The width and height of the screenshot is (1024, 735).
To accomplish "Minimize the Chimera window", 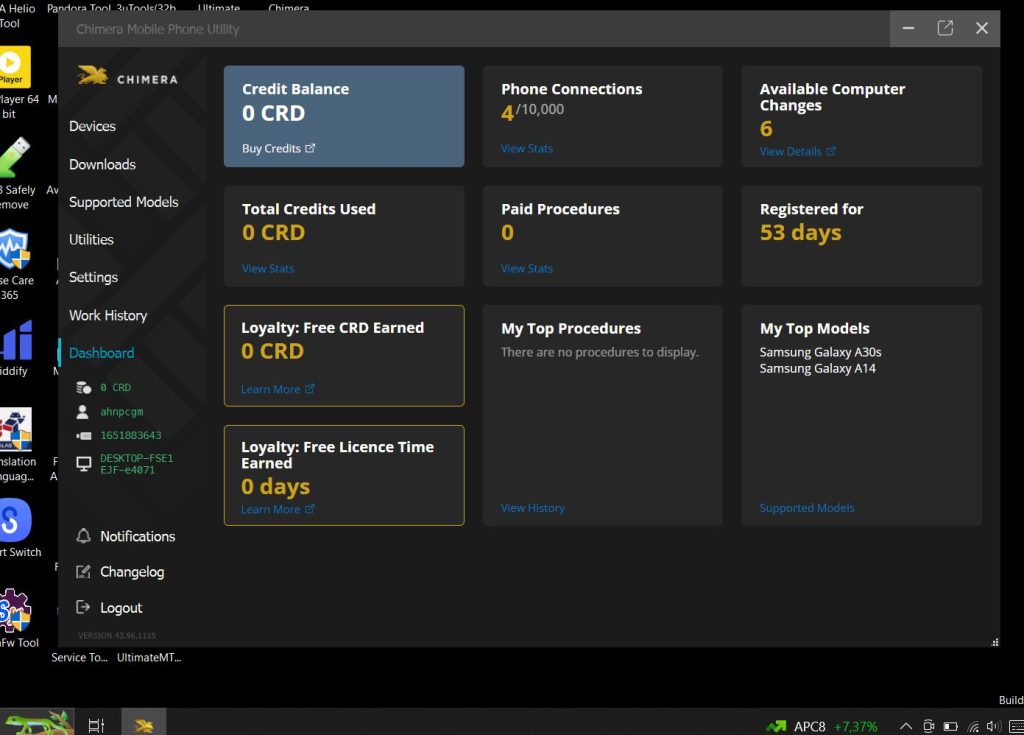I will tap(908, 28).
